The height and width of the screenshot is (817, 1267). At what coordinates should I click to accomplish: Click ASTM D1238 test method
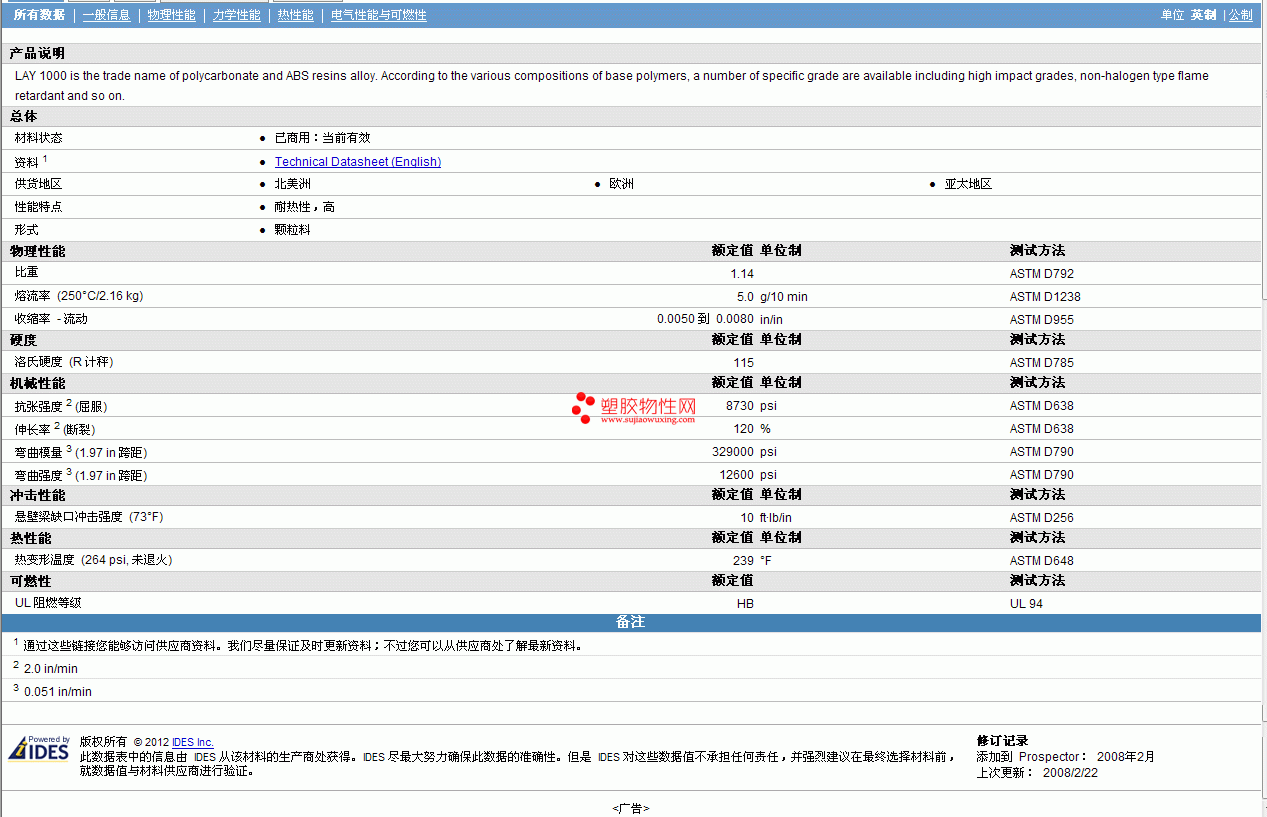1045,297
